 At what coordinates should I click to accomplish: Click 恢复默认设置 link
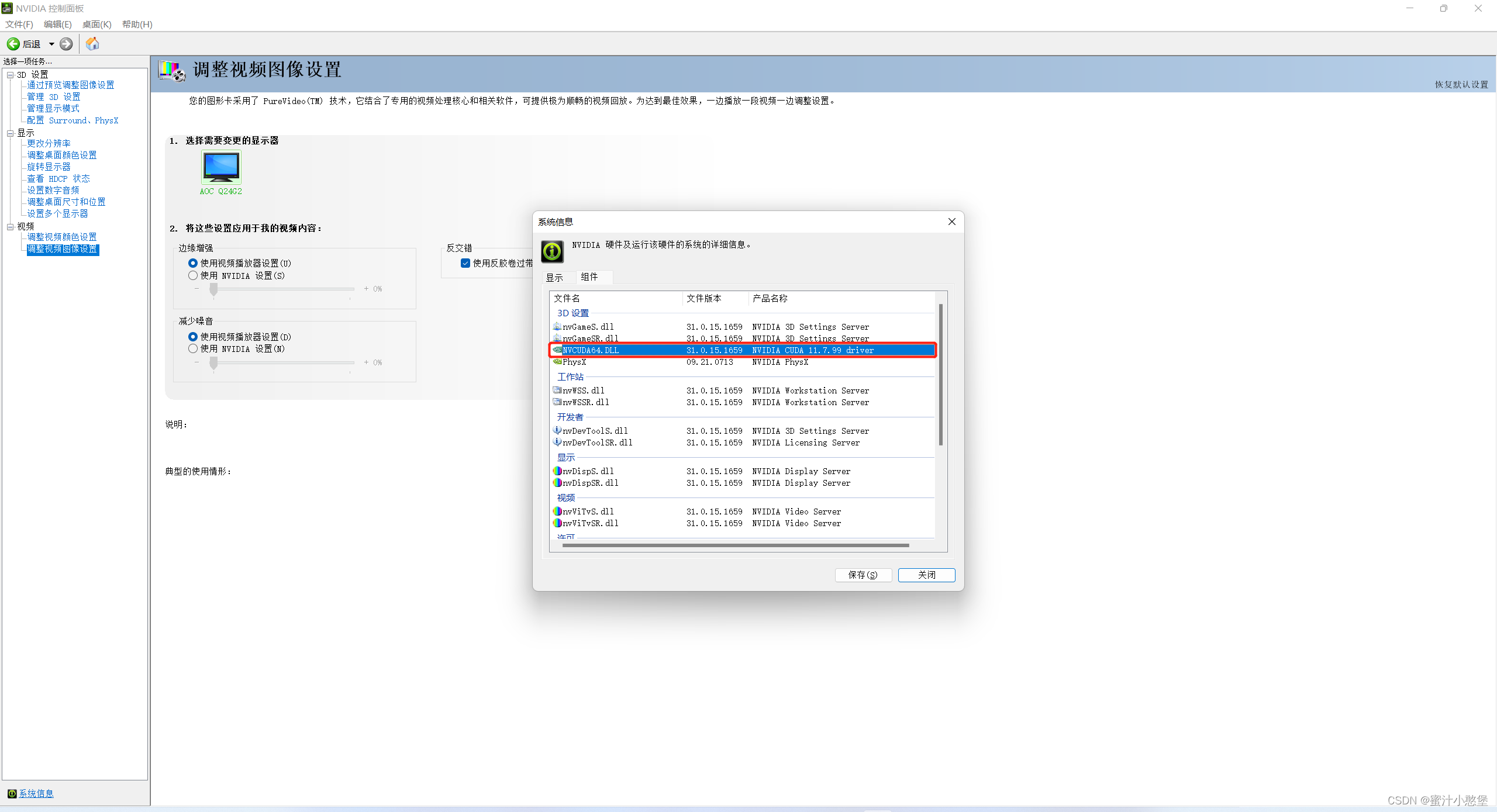tap(1461, 85)
